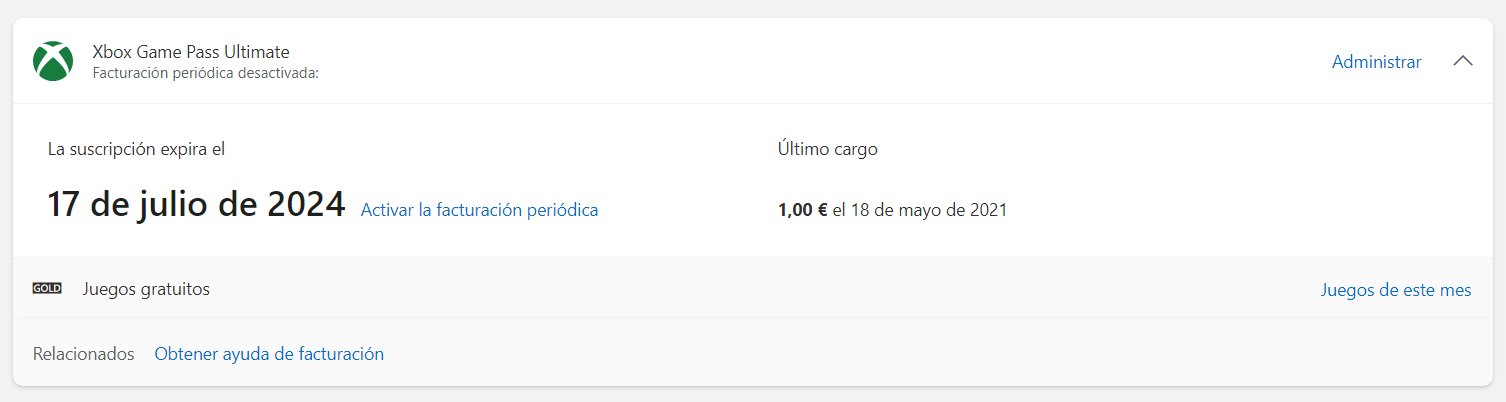Click the Facturación periódica desactivada status text
1506x402 pixels.
205,73
